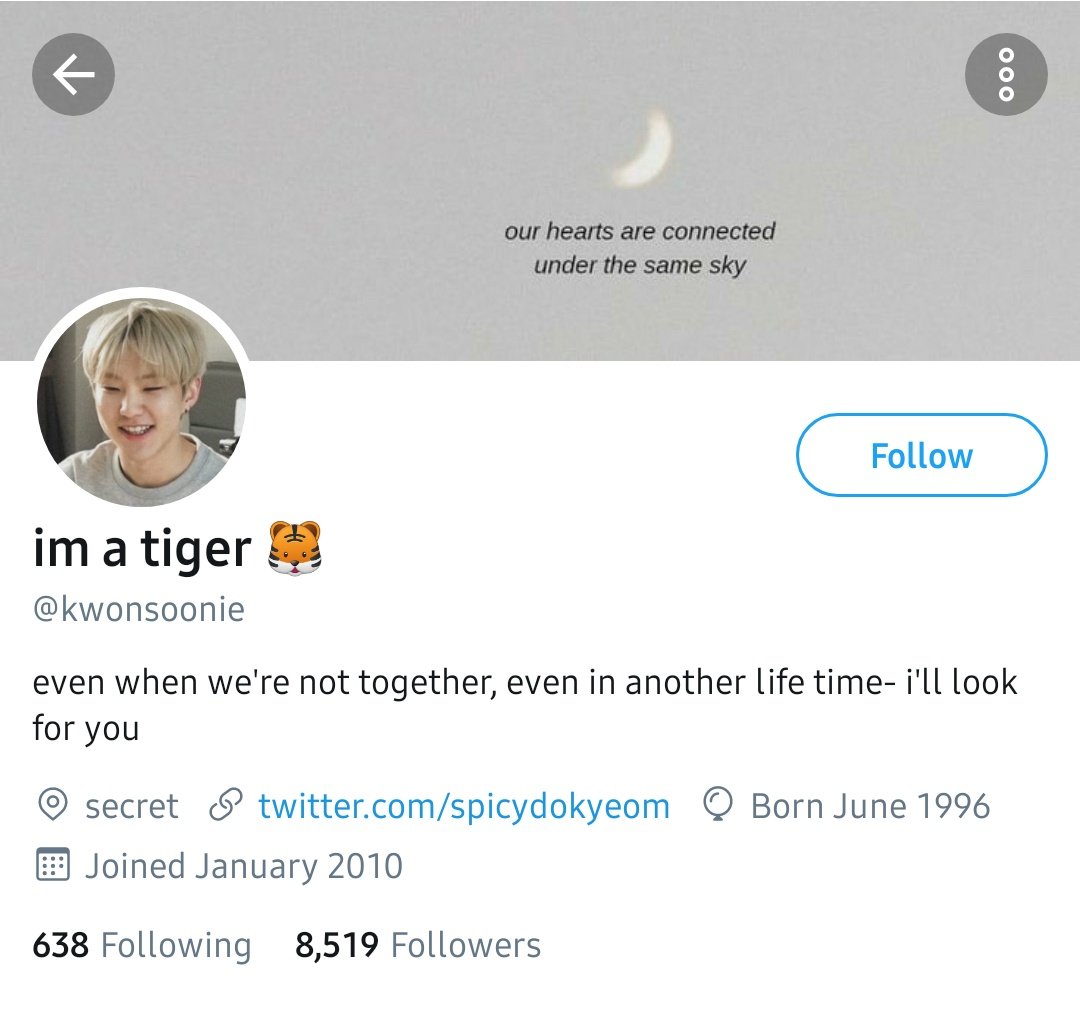Follow the kwonsoonie account

[922, 455]
